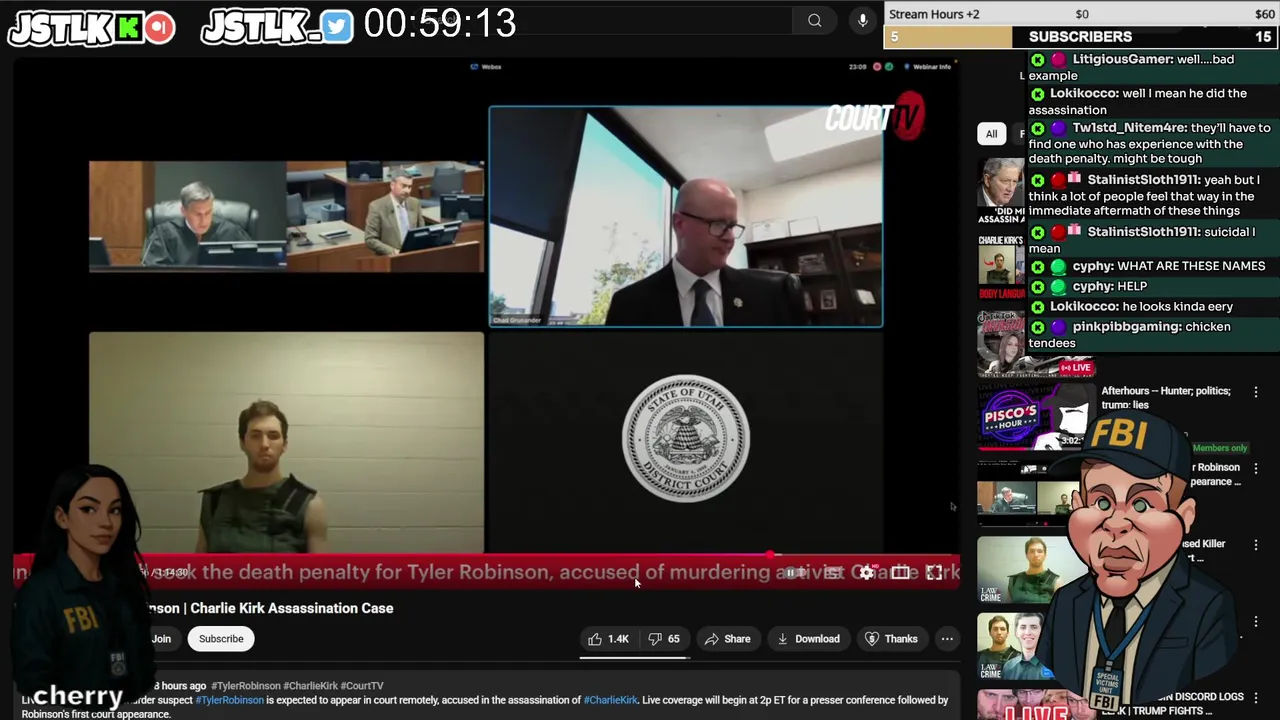Image resolution: width=1280 pixels, height=720 pixels.
Task: Open the sidebar thumbnail with the red LIVE badge
Action: tap(1034, 343)
